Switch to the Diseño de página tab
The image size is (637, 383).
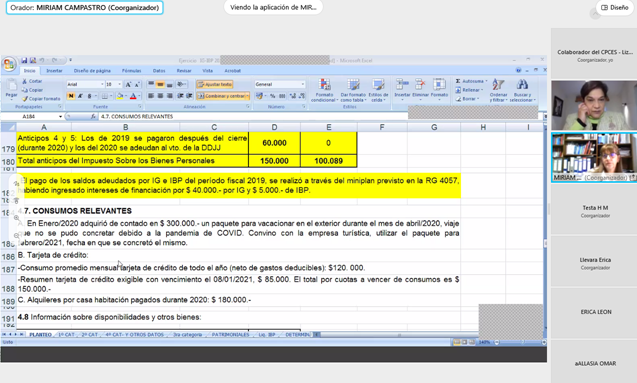pos(92,71)
